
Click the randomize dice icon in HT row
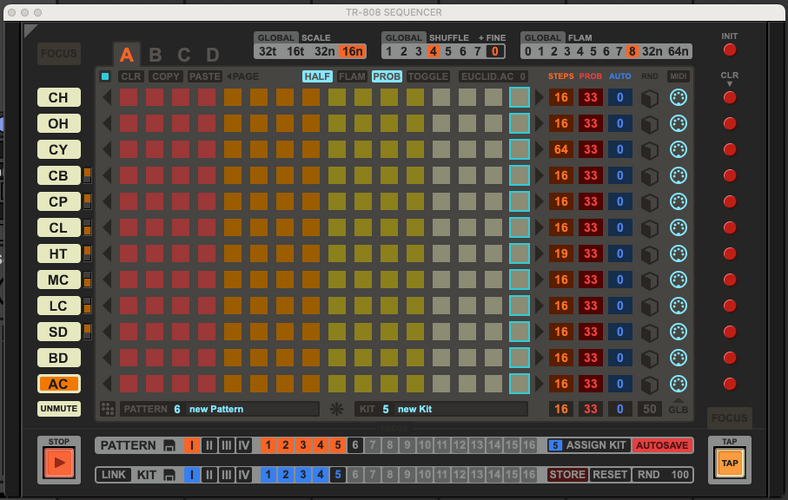click(649, 254)
